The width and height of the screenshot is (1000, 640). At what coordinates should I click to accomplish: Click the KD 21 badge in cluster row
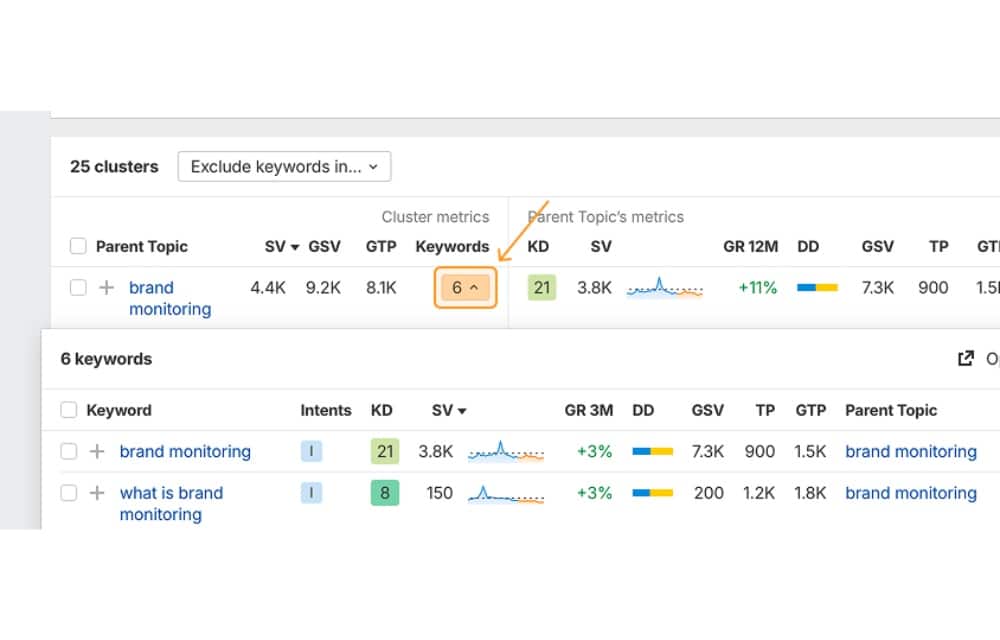click(x=541, y=287)
